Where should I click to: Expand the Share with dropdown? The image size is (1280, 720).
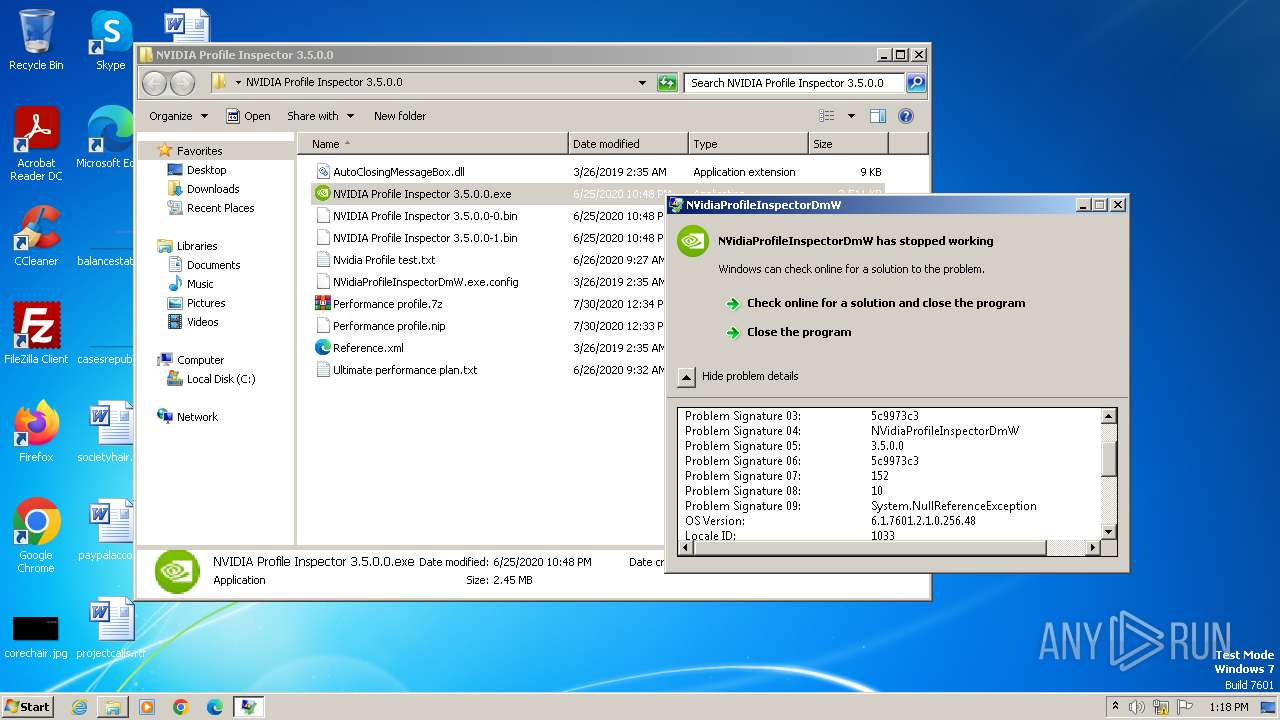coord(320,116)
